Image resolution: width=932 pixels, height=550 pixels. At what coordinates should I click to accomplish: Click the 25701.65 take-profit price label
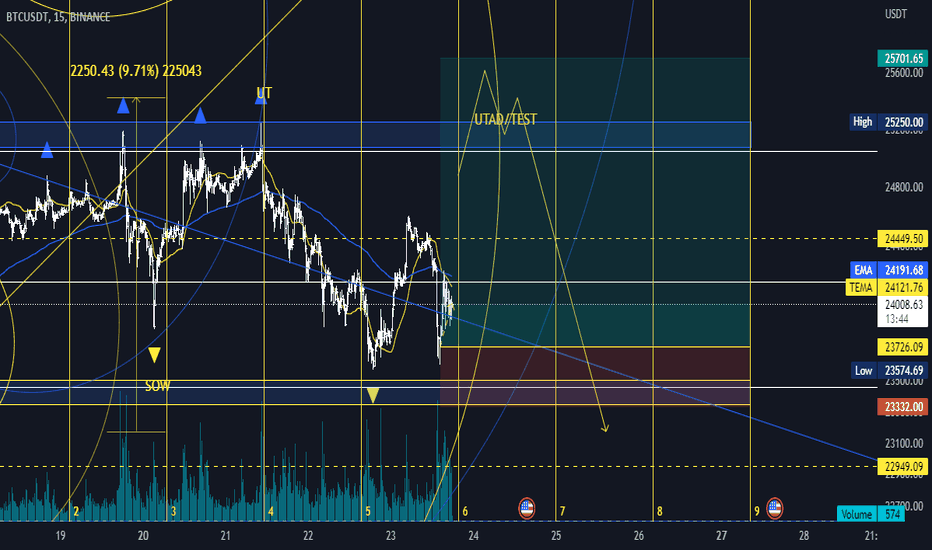[x=902, y=58]
